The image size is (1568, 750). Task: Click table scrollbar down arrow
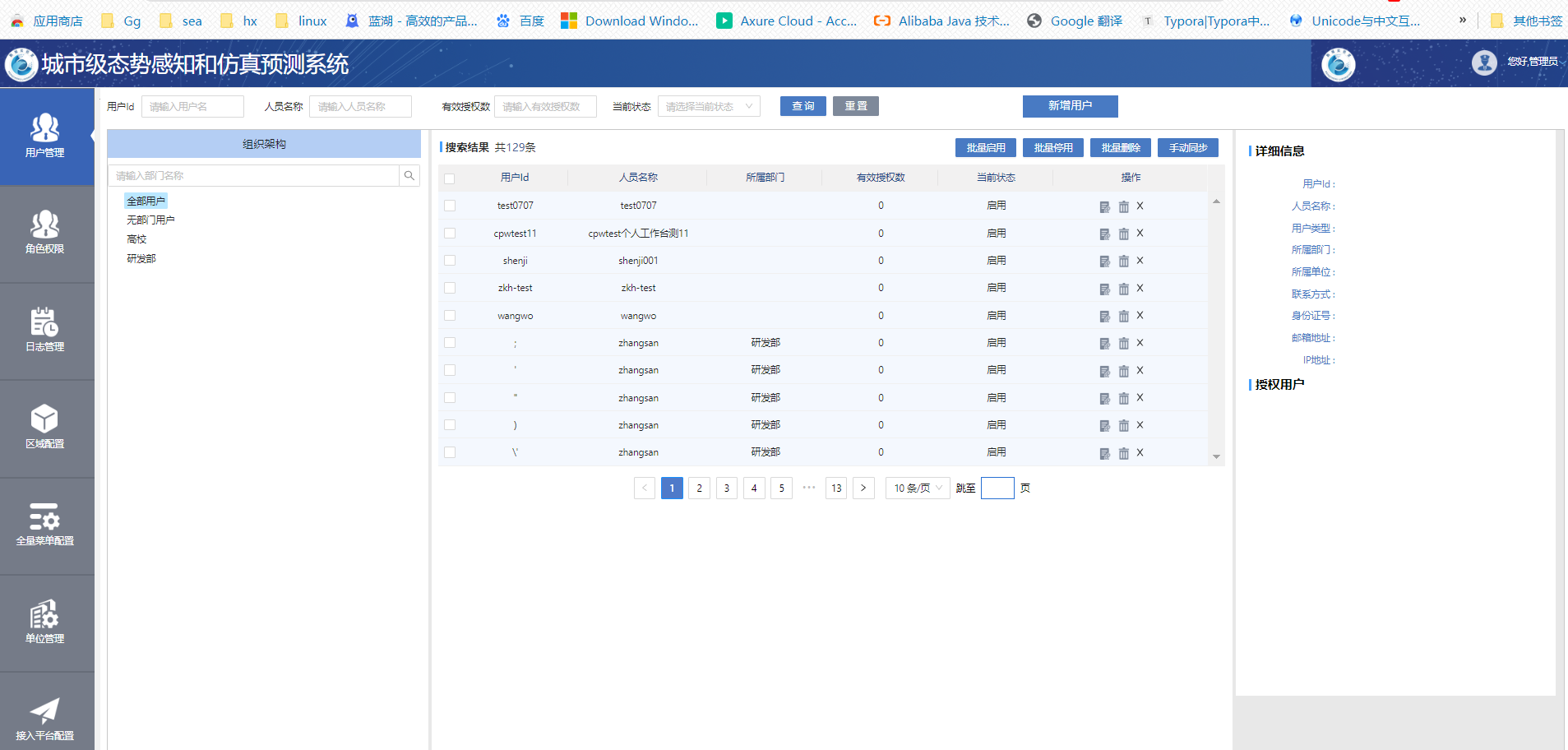pos(1216,457)
